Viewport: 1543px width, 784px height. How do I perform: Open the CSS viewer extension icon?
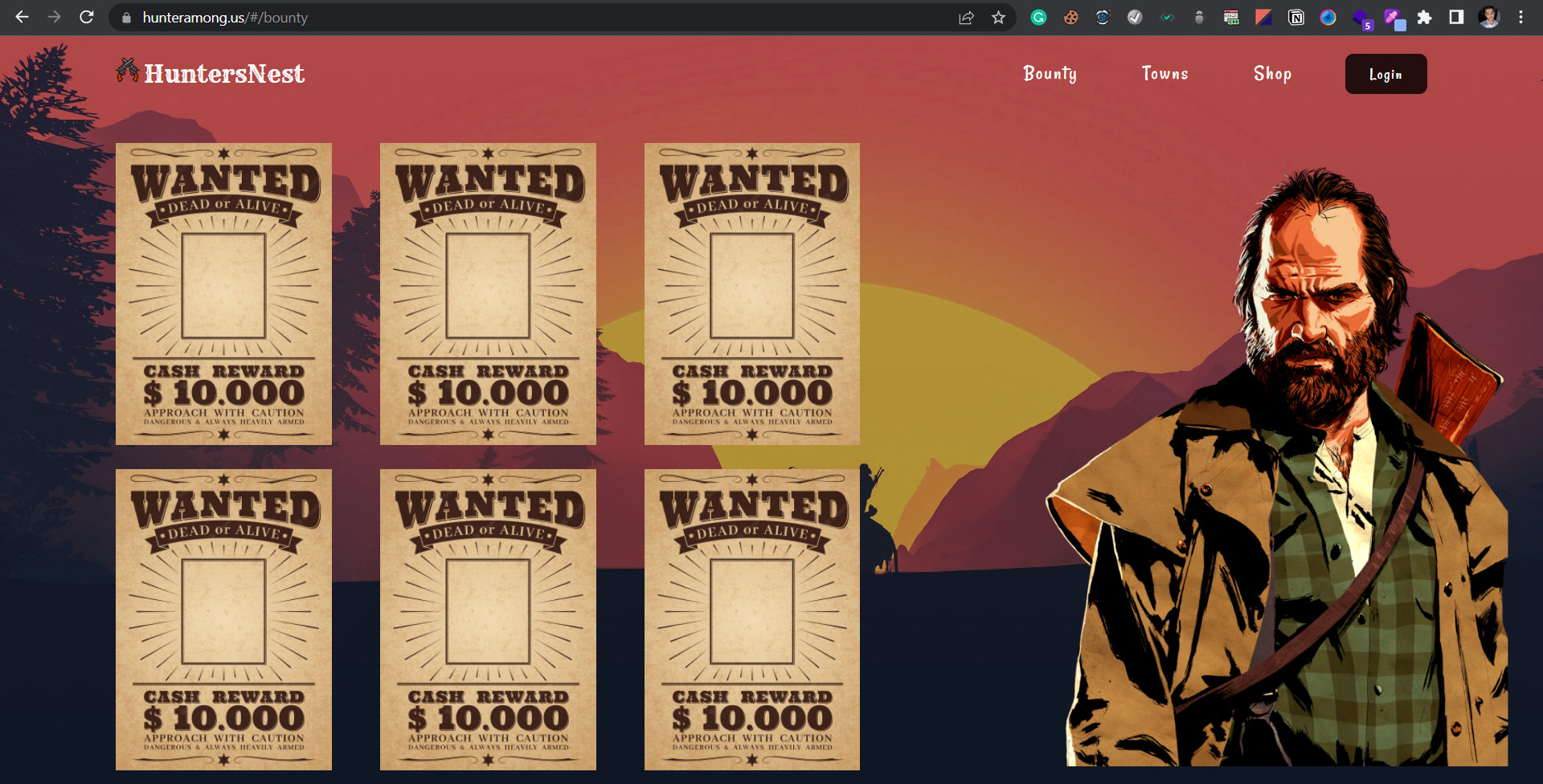[1231, 18]
